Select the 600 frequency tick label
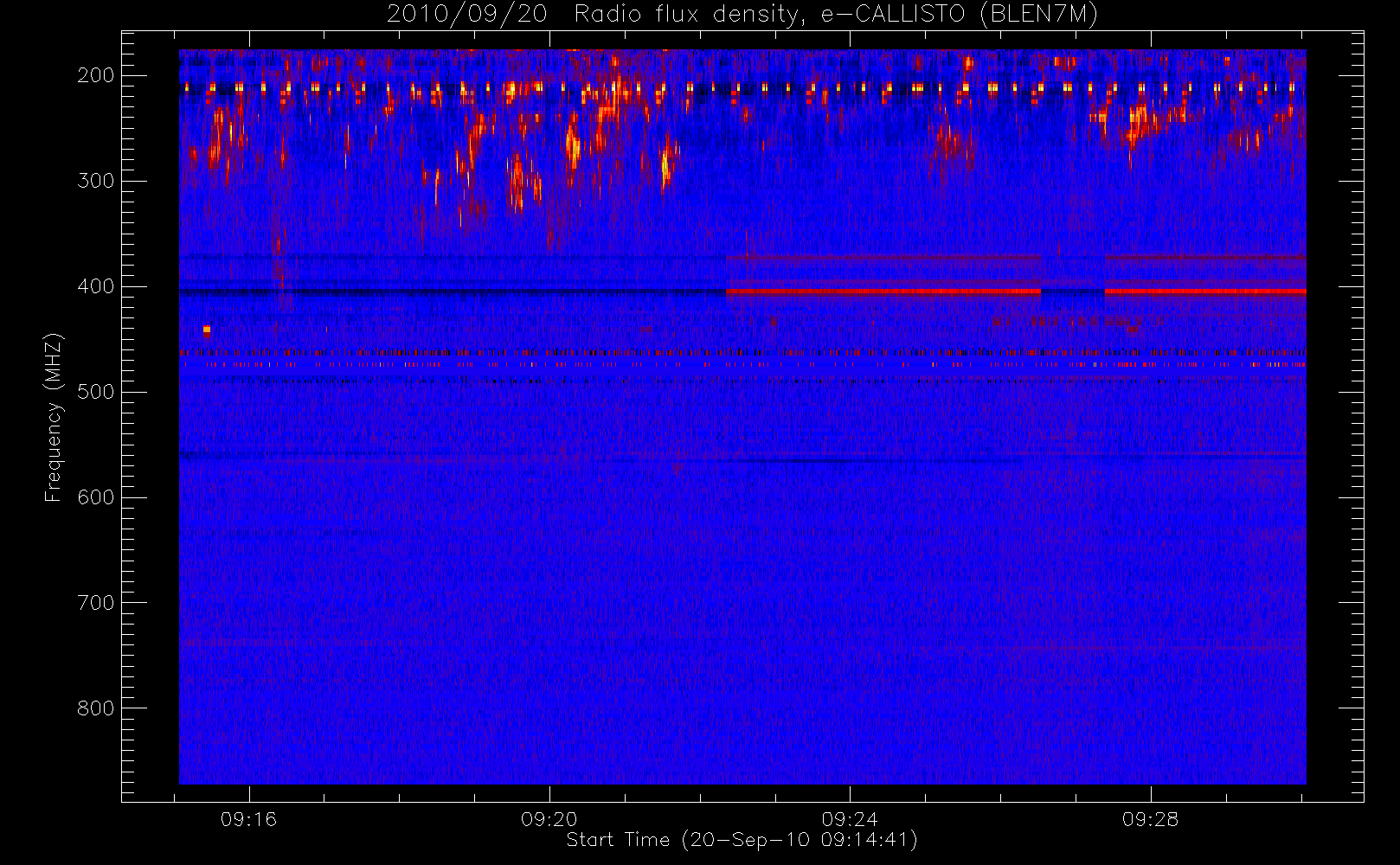Screen dimensions: 1400x865 95,497
